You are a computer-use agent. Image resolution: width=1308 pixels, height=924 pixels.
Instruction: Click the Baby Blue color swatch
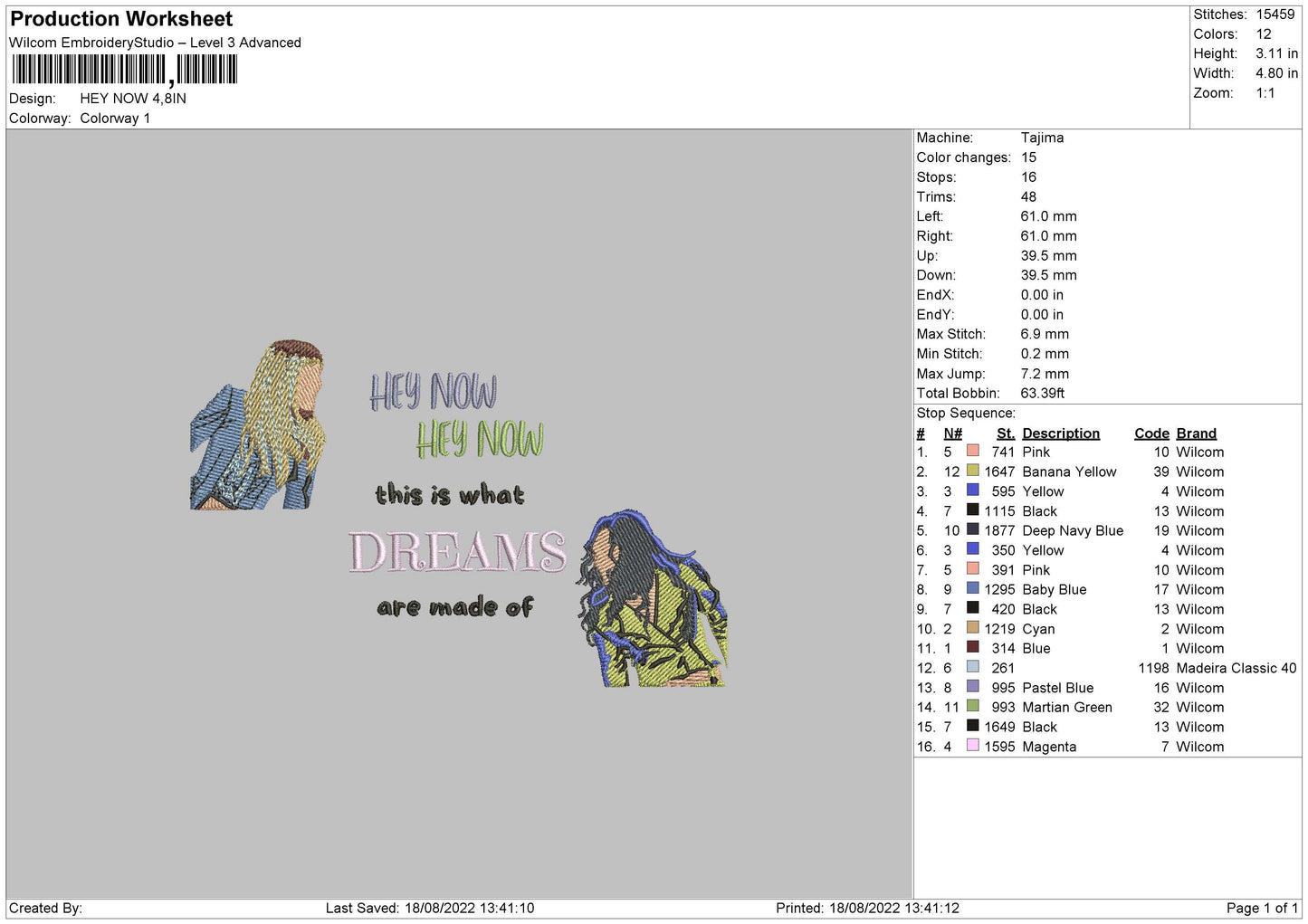972,588
